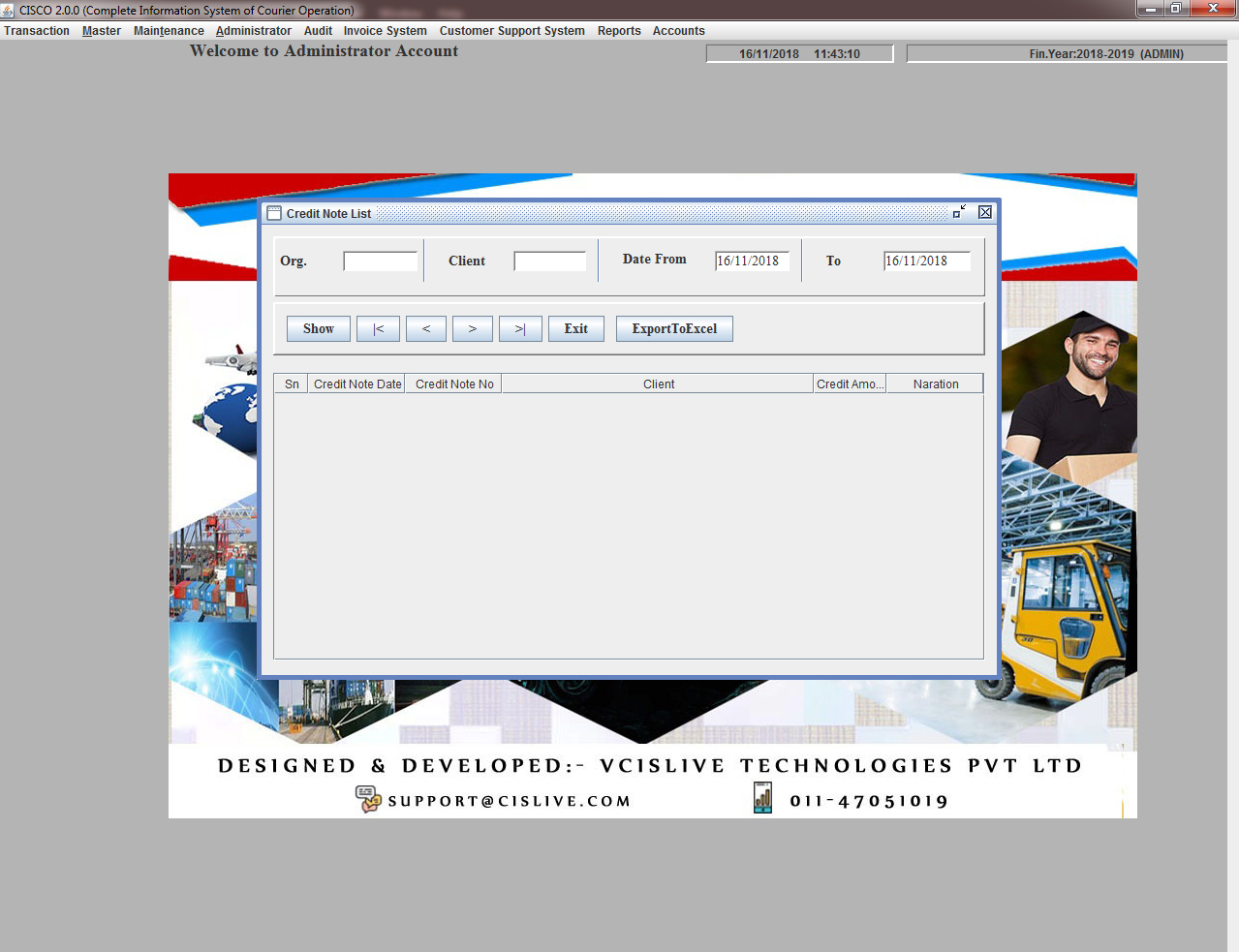Click the Java app icon in title bar

coord(9,10)
